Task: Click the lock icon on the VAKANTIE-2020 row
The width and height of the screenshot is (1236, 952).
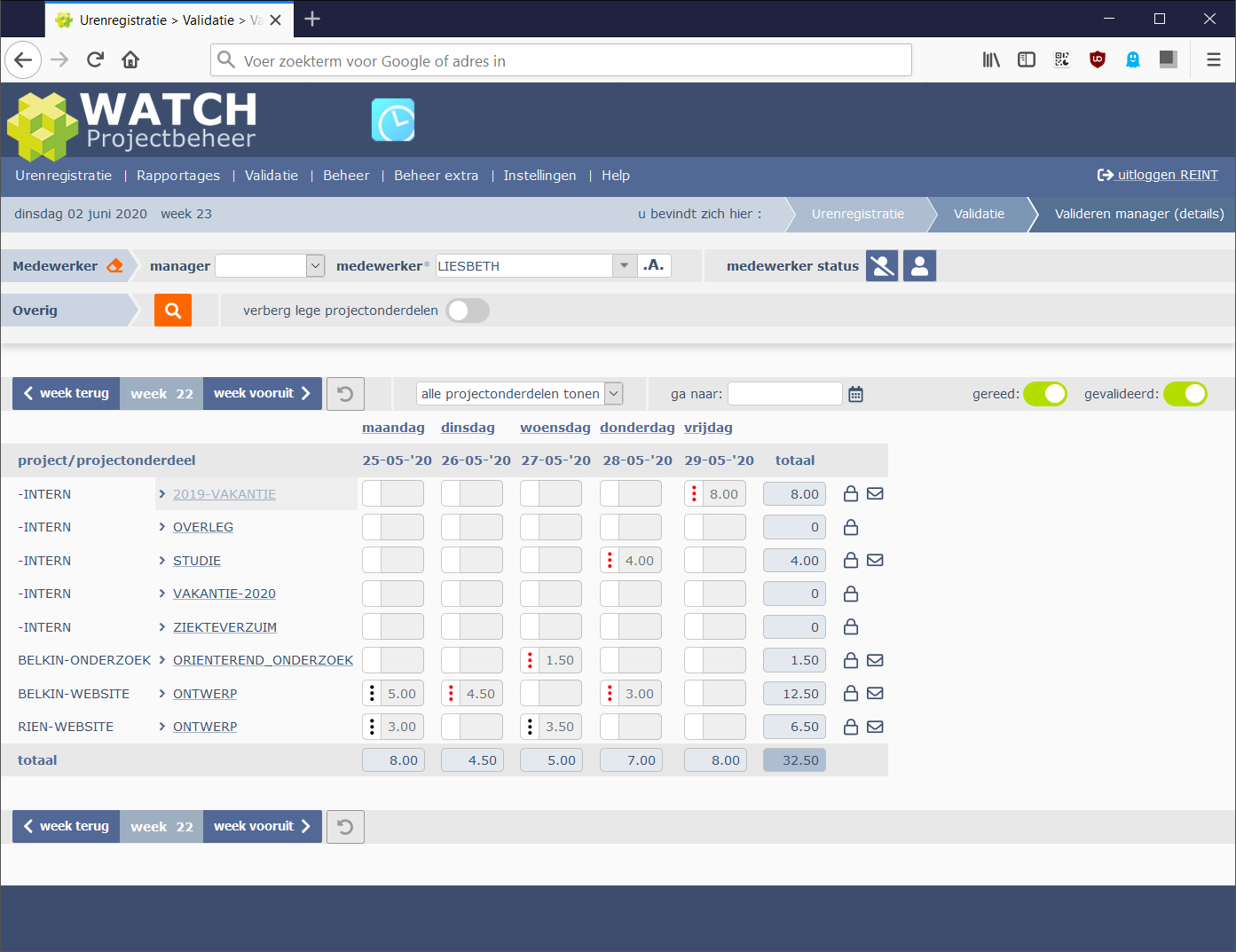Action: pyautogui.click(x=850, y=594)
